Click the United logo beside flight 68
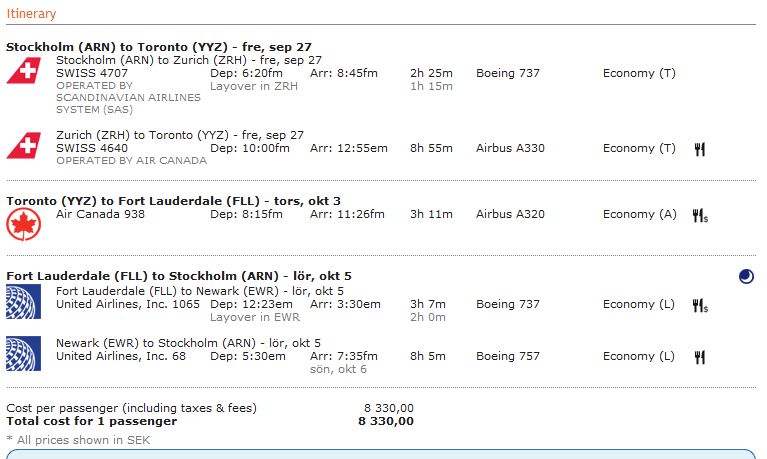 tap(22, 353)
